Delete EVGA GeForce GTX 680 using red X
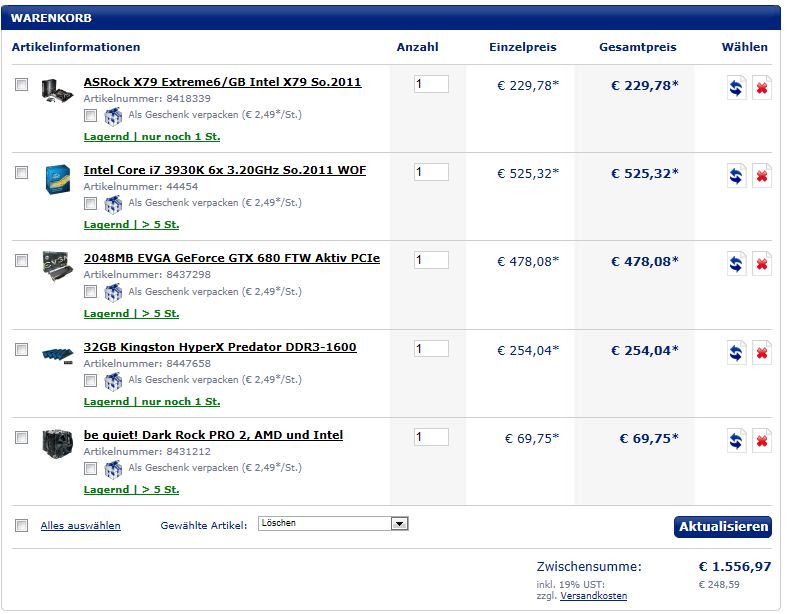Image resolution: width=788 pixels, height=614 pixels. click(x=762, y=264)
